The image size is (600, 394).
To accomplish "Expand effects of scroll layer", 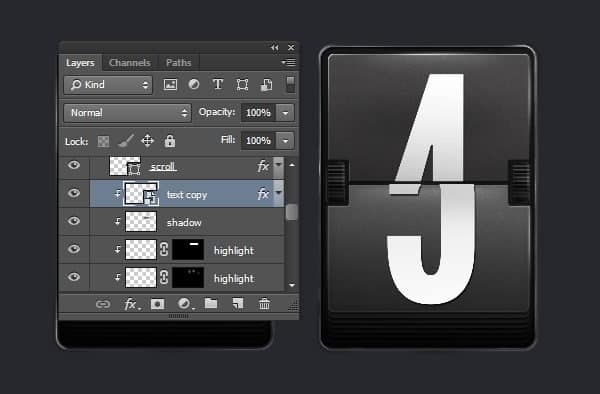I will (x=279, y=165).
